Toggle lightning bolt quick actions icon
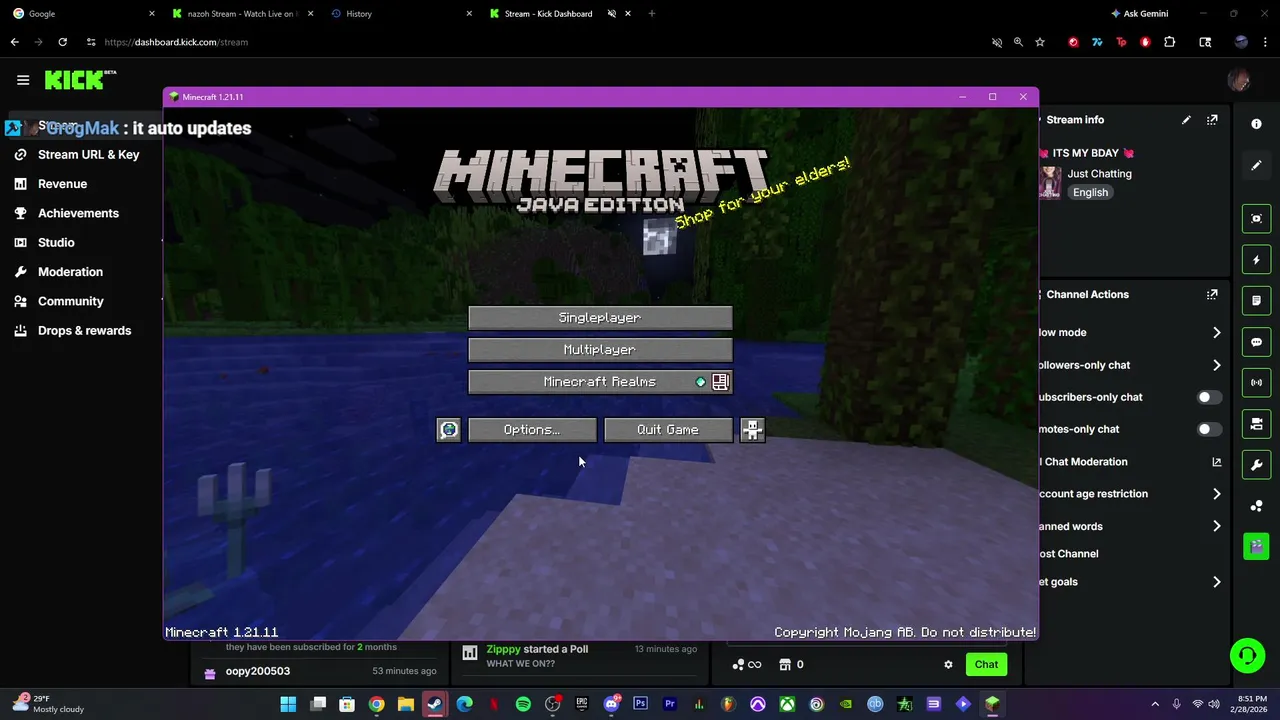The width and height of the screenshot is (1280, 720). coord(1256,260)
